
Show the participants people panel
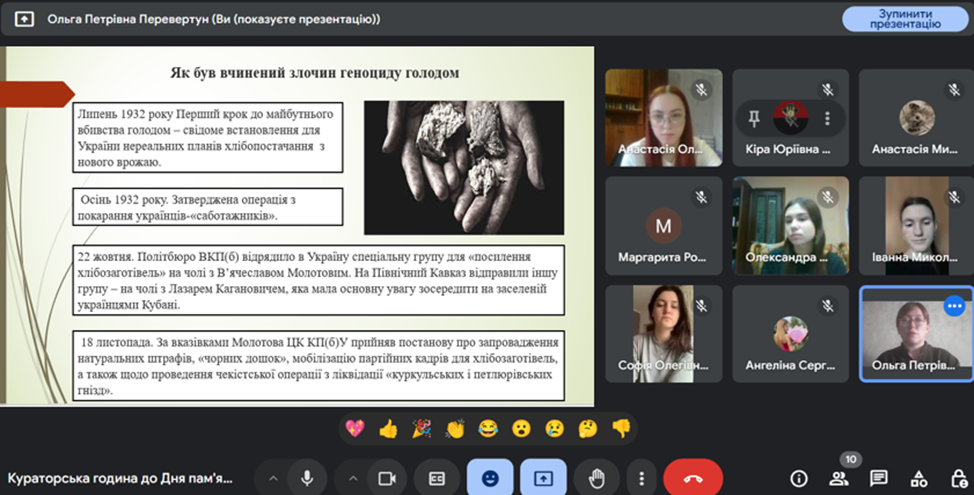point(839,478)
